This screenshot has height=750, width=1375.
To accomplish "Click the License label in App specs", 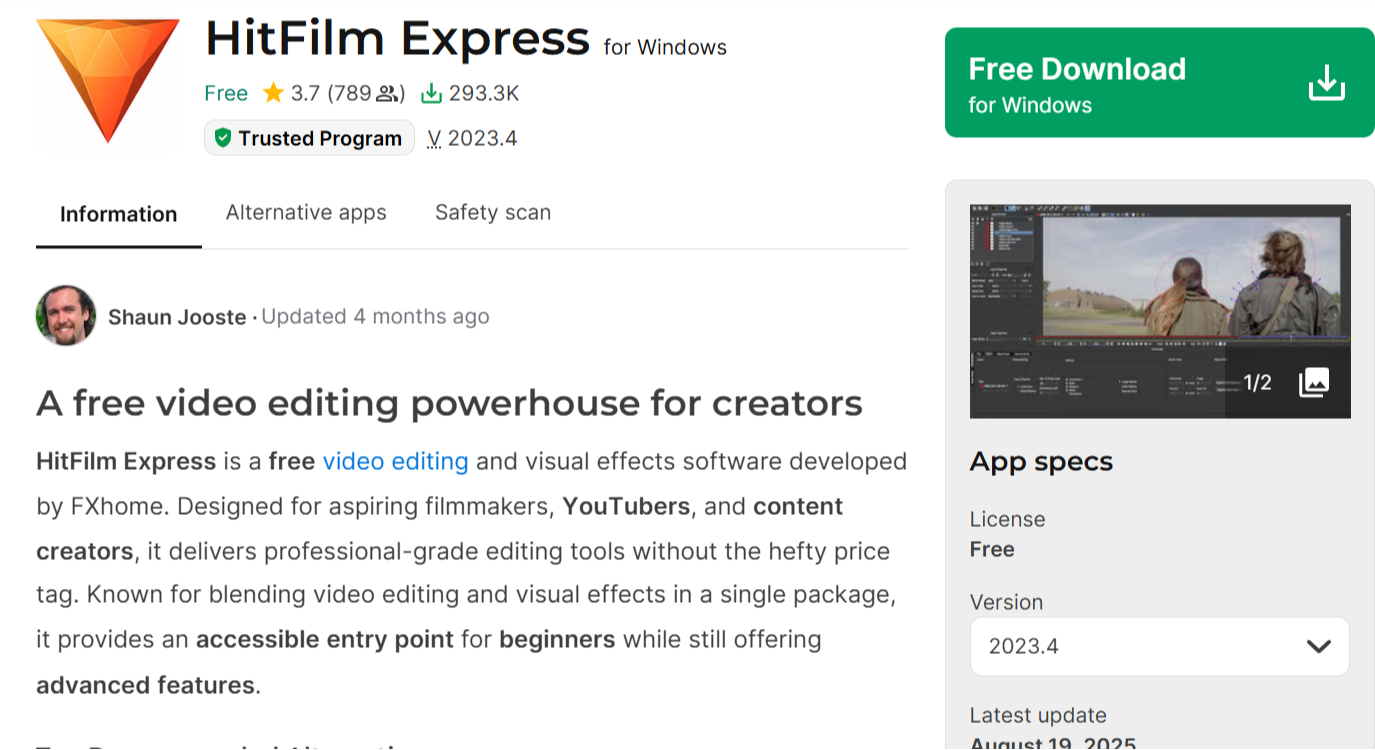I will click(1007, 519).
